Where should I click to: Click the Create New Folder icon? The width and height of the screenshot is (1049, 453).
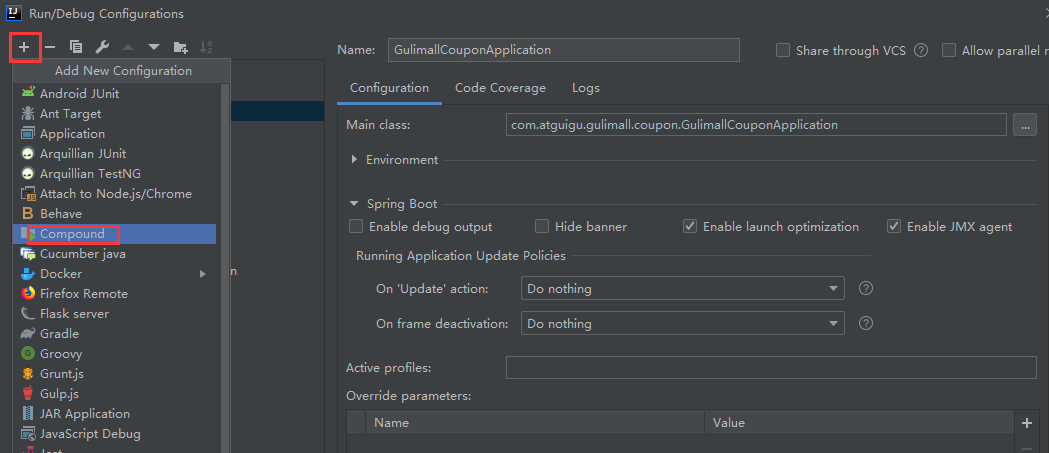click(181, 47)
